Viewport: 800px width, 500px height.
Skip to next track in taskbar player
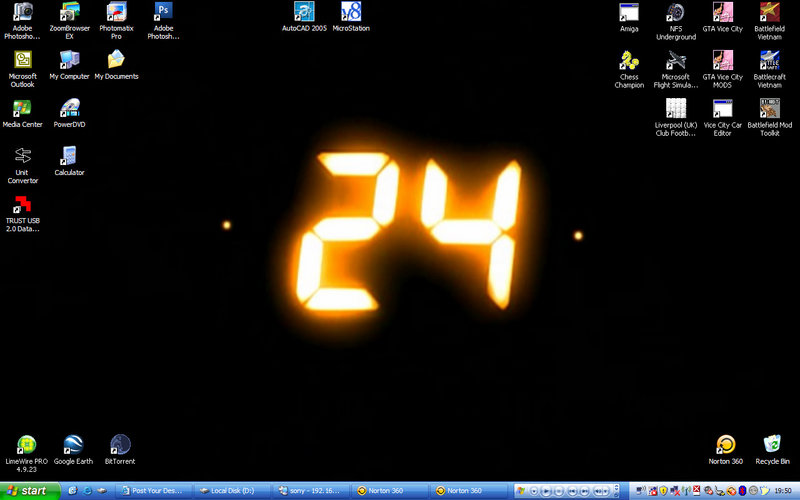585,491
